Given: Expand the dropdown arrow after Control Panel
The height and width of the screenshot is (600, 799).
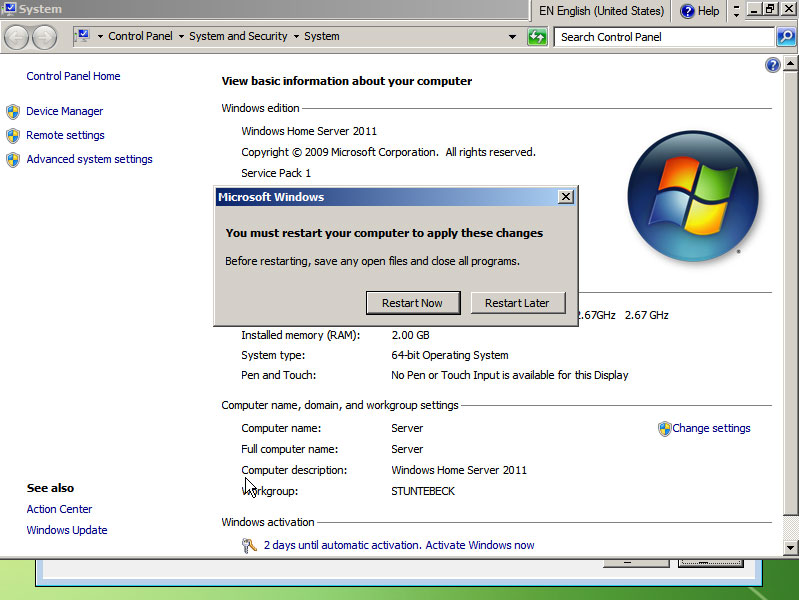Looking at the screenshot, I should (181, 37).
